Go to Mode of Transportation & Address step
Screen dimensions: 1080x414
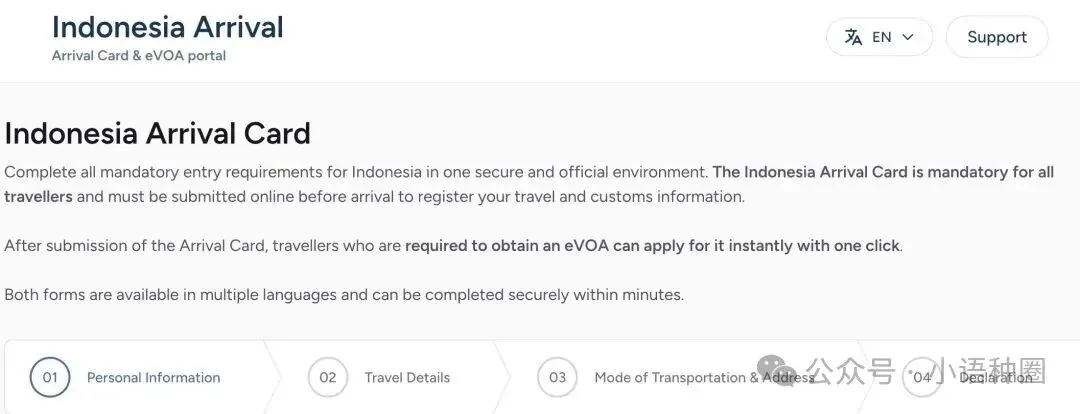point(690,377)
